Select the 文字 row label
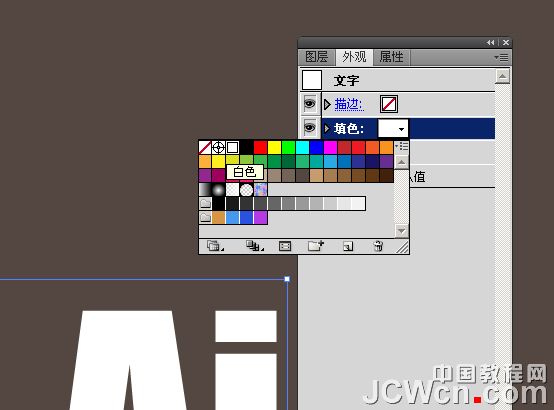 point(347,81)
